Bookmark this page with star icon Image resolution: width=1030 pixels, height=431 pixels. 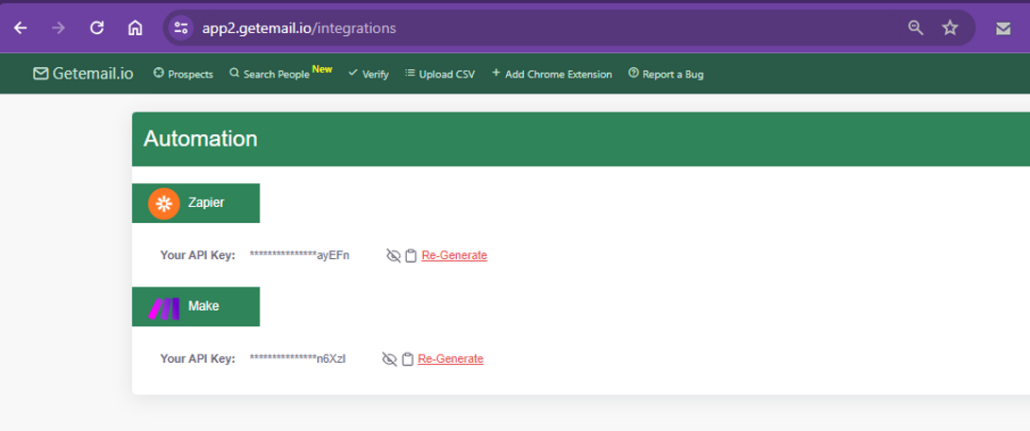point(950,28)
